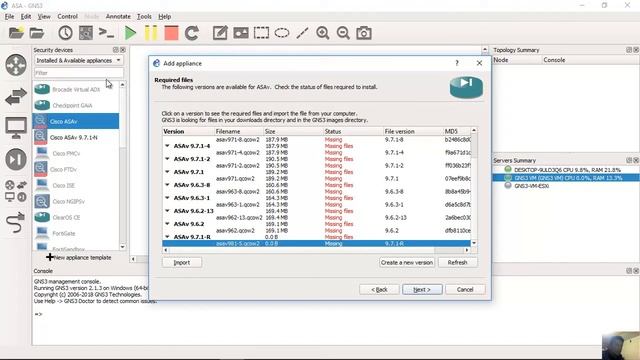Draw line tool icon
640x360 pixels.
pos(302,33)
